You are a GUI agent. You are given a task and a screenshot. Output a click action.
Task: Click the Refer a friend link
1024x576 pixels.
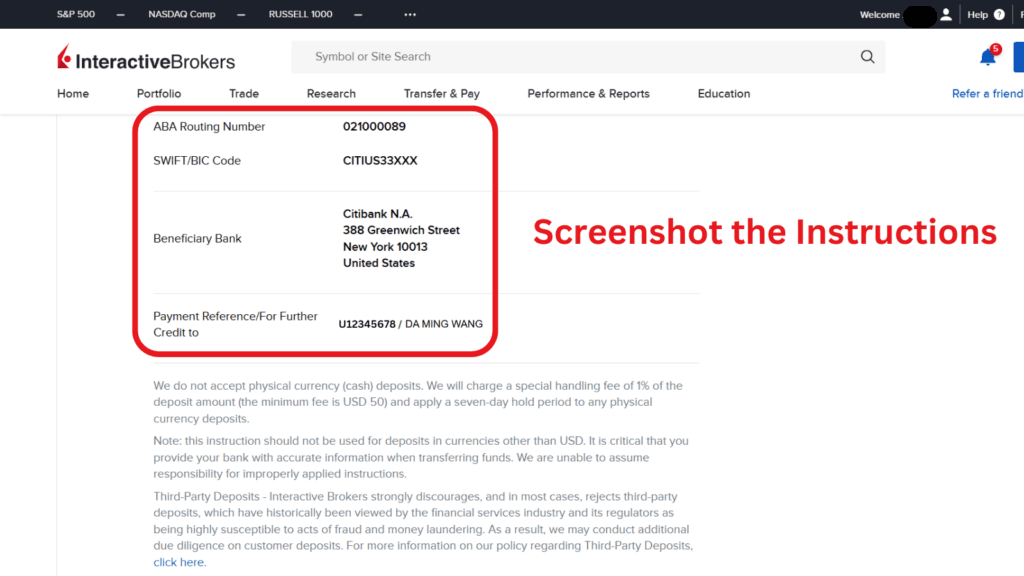pos(986,93)
